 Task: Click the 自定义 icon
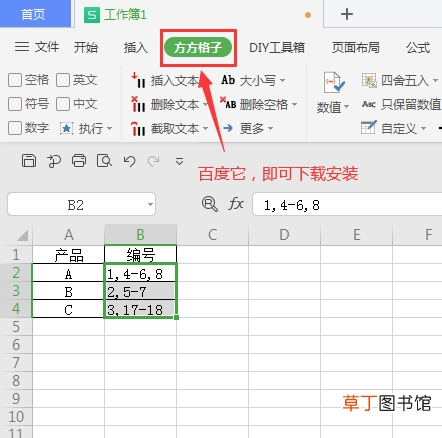[x=369, y=127]
